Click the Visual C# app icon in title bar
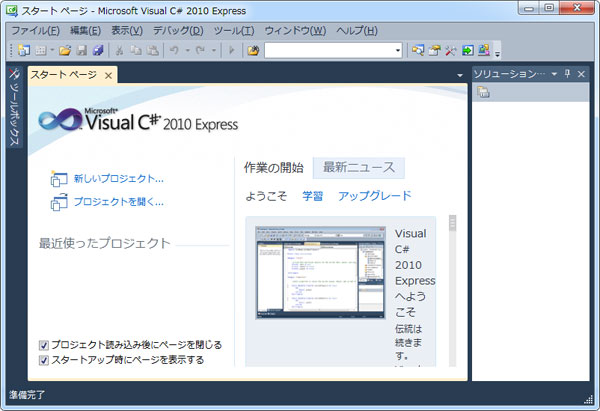This screenshot has width=600, height=411. pyautogui.click(x=11, y=11)
